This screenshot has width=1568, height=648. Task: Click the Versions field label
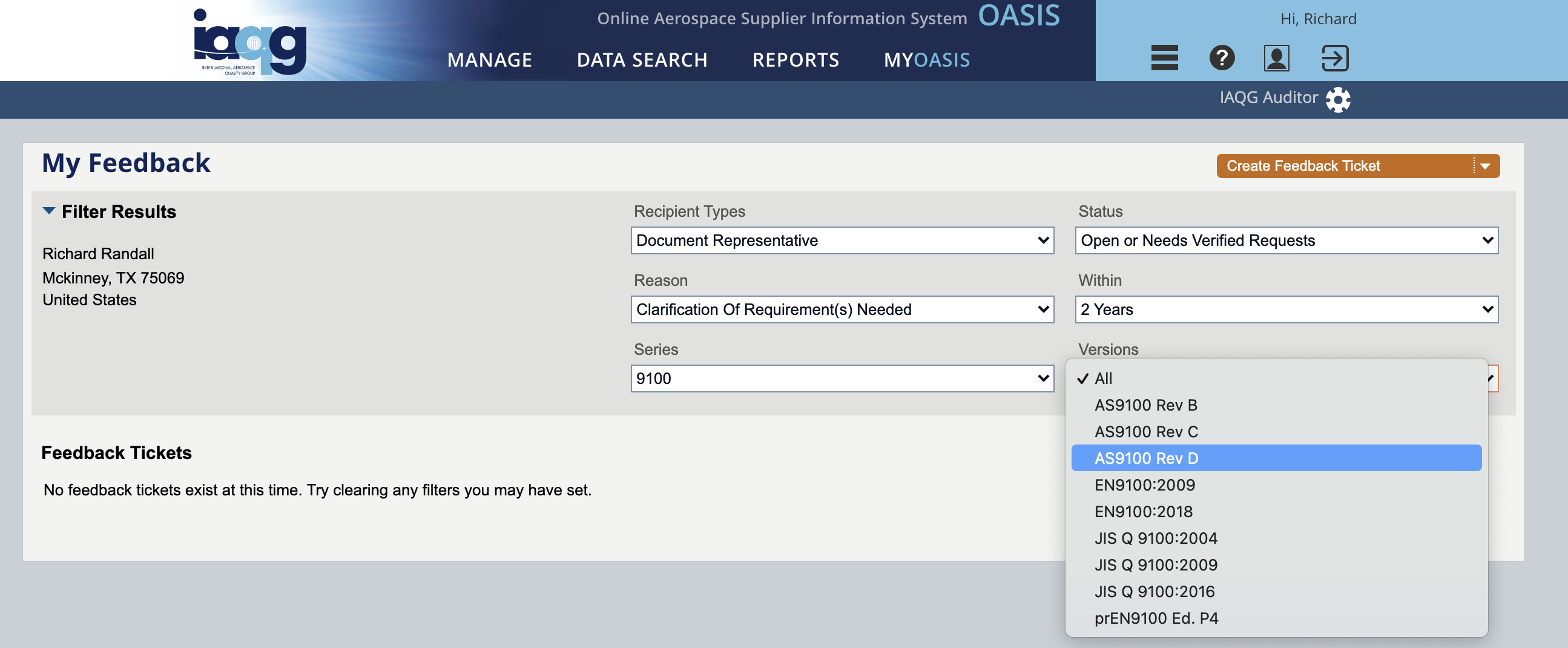coord(1108,349)
